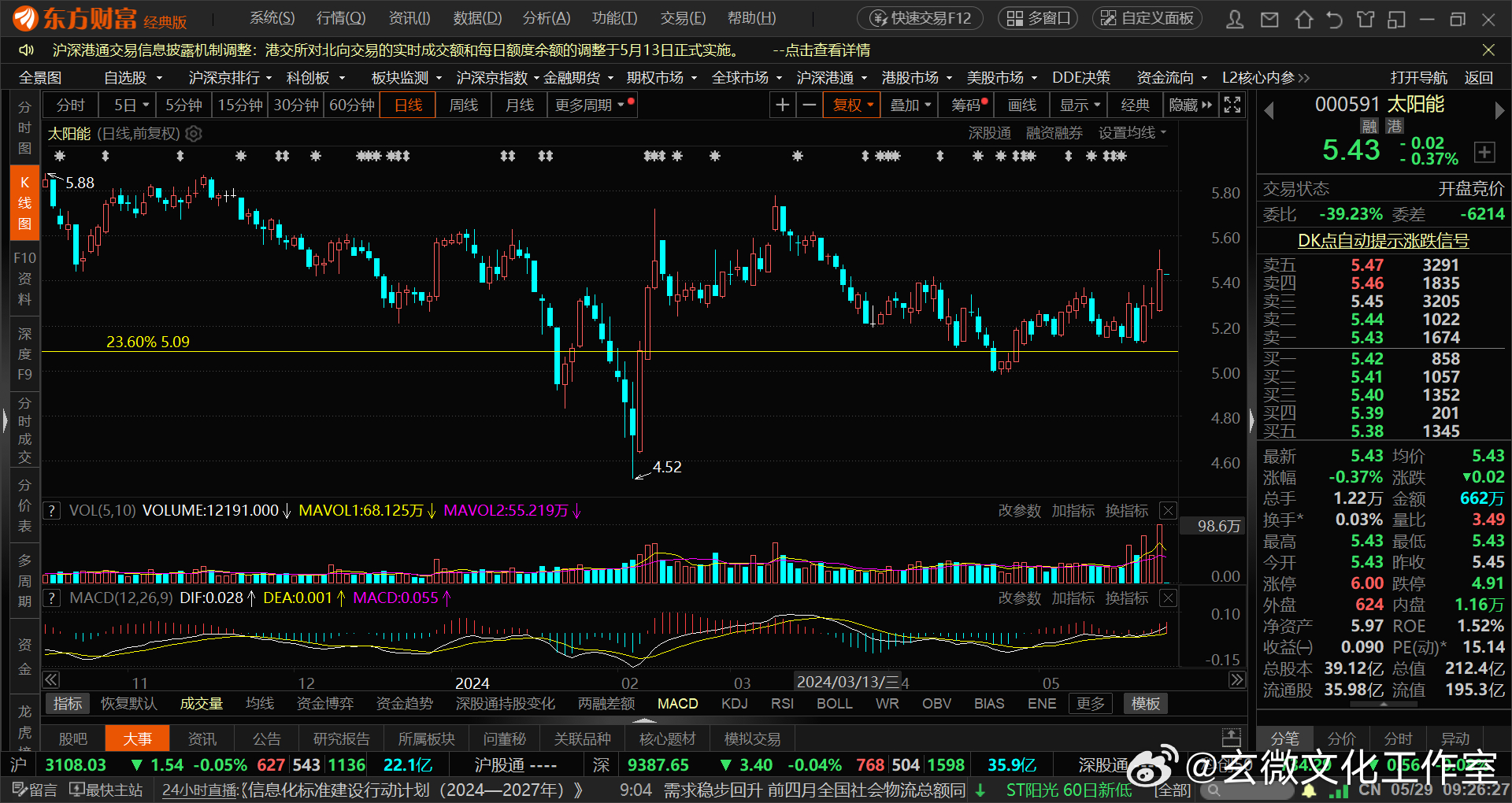
Task: Enter fullscreen chart with the expand icon
Action: (1232, 105)
